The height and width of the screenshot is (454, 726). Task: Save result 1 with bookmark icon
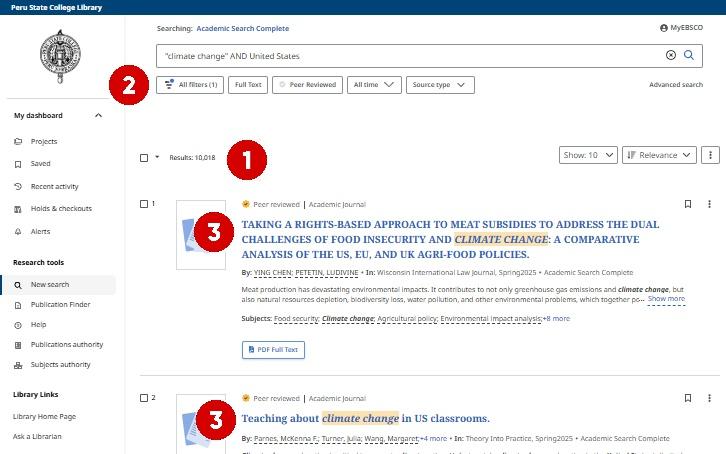point(688,204)
